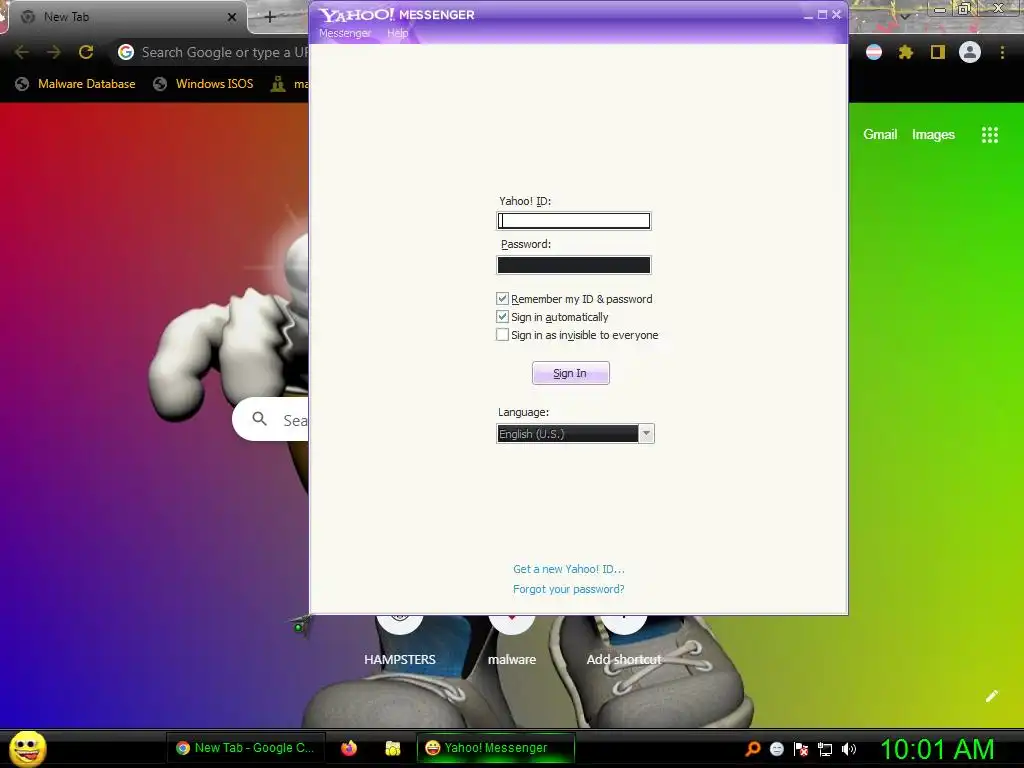Open Get a new Yahoo! ID link

568,569
